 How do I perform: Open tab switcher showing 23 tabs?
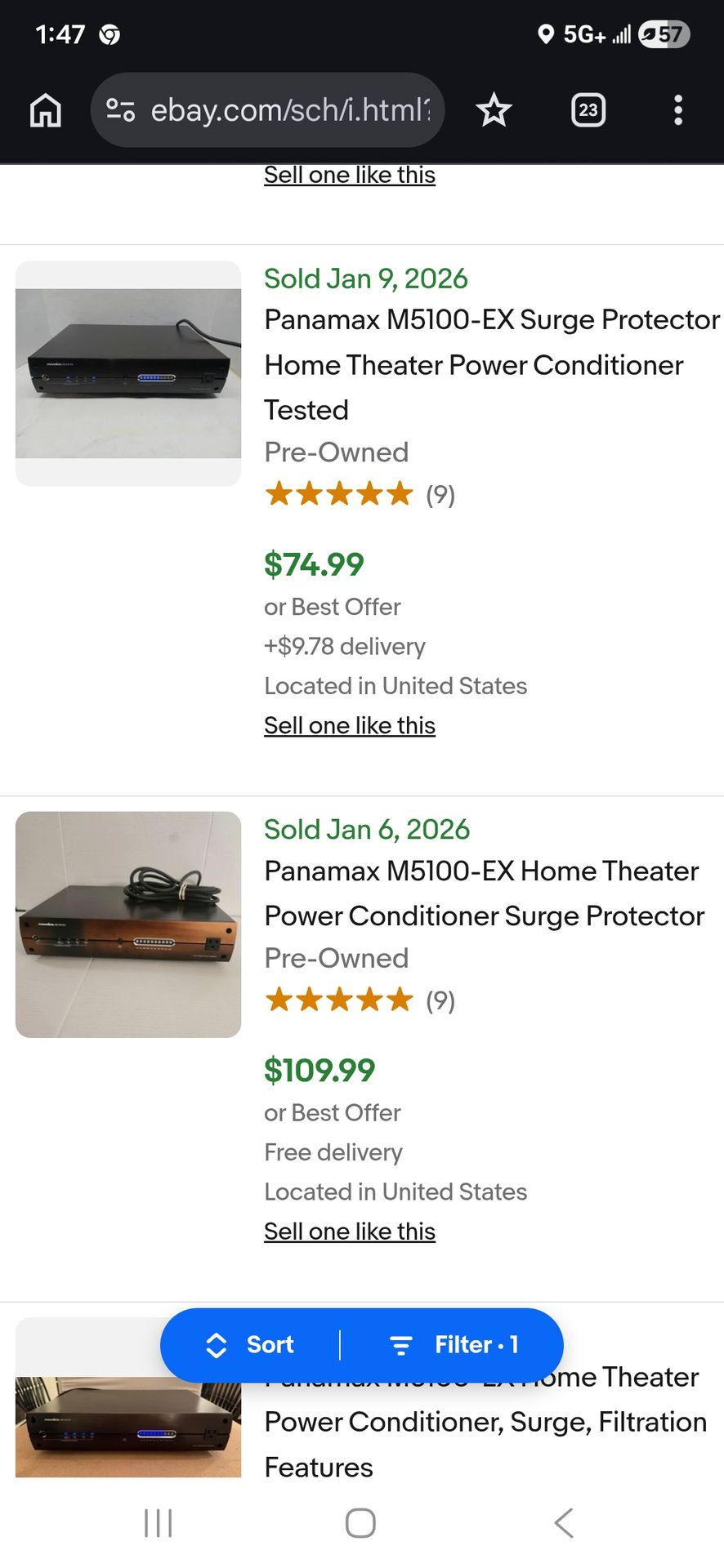pyautogui.click(x=588, y=110)
